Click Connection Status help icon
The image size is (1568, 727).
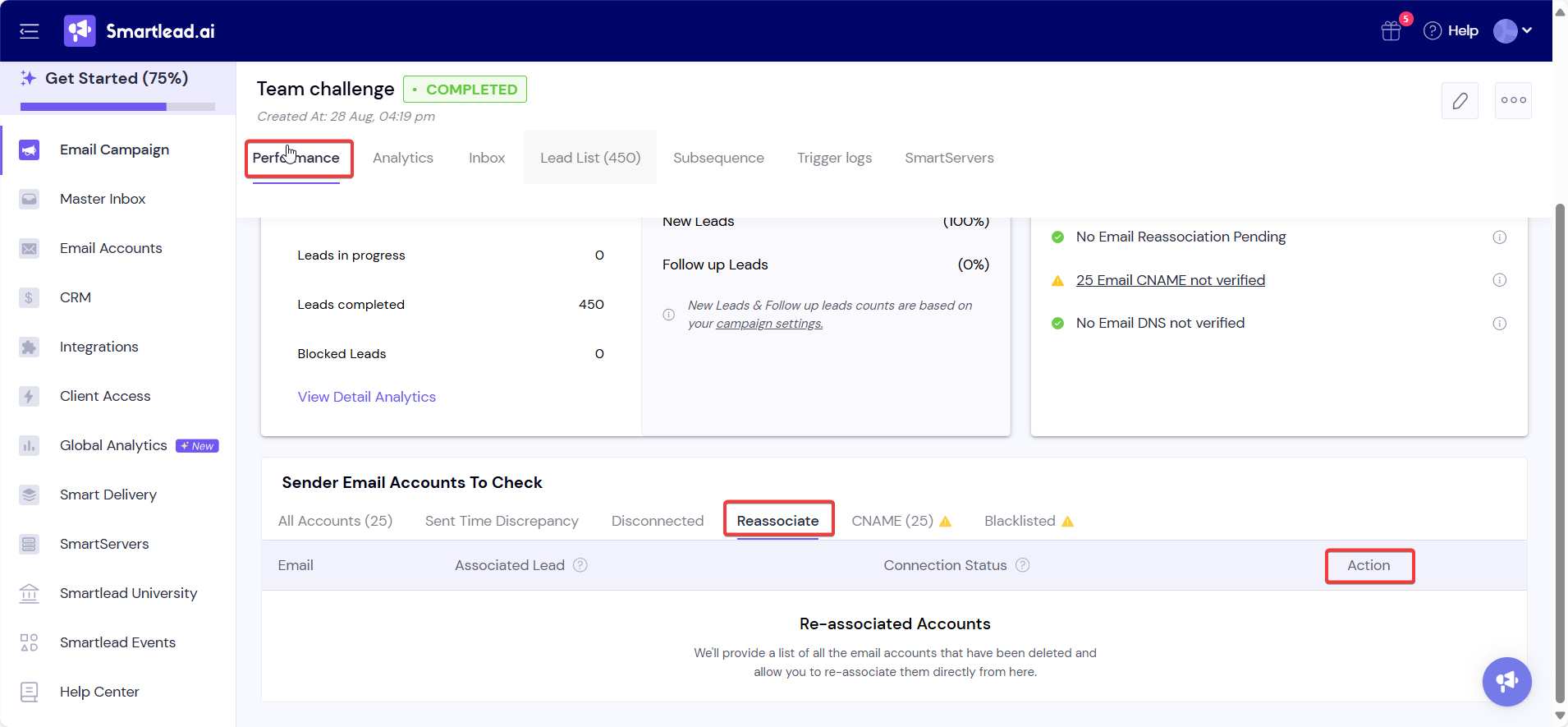(1022, 565)
